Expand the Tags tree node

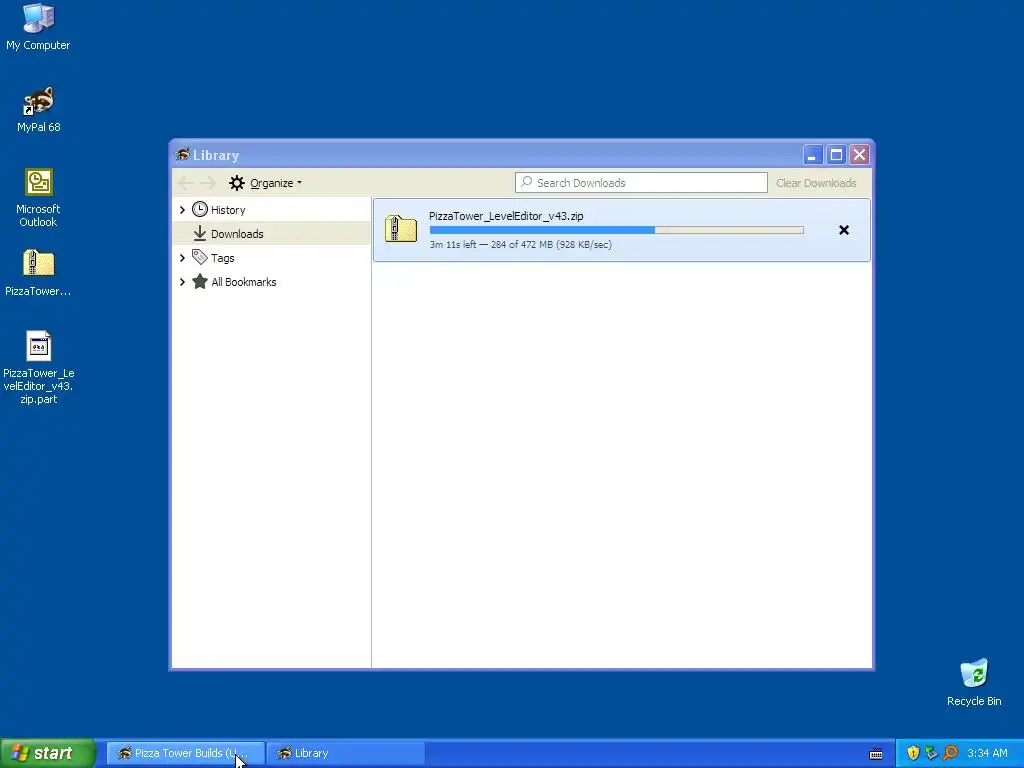click(x=182, y=258)
